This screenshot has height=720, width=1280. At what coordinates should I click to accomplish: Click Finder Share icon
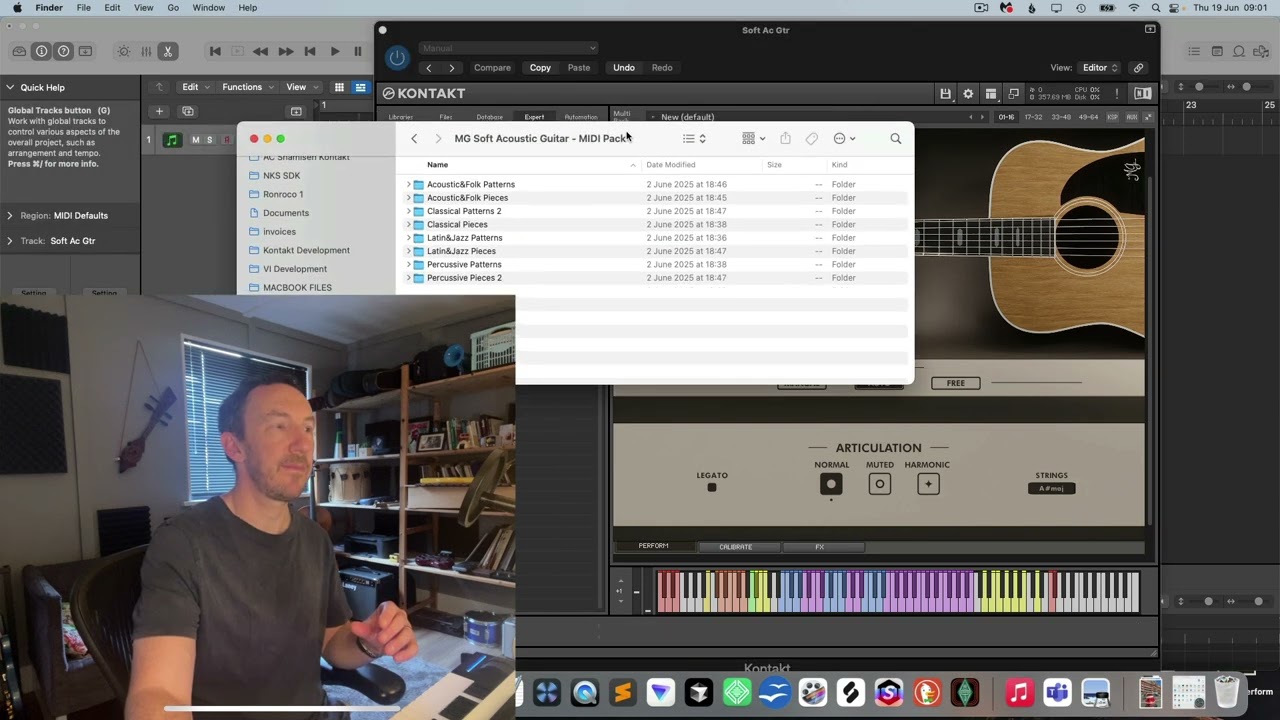[x=785, y=139]
